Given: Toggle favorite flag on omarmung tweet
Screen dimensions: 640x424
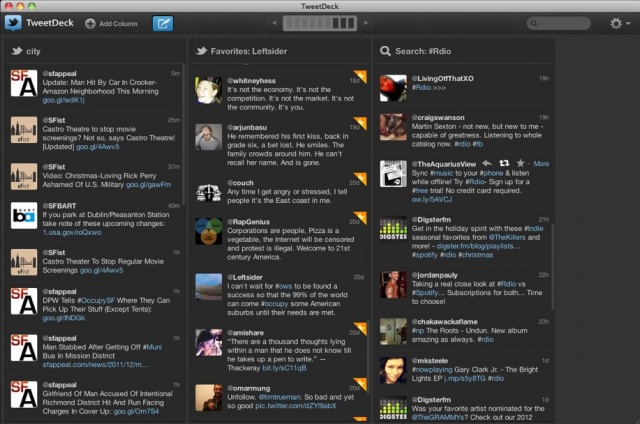Looking at the screenshot, I should [361, 383].
